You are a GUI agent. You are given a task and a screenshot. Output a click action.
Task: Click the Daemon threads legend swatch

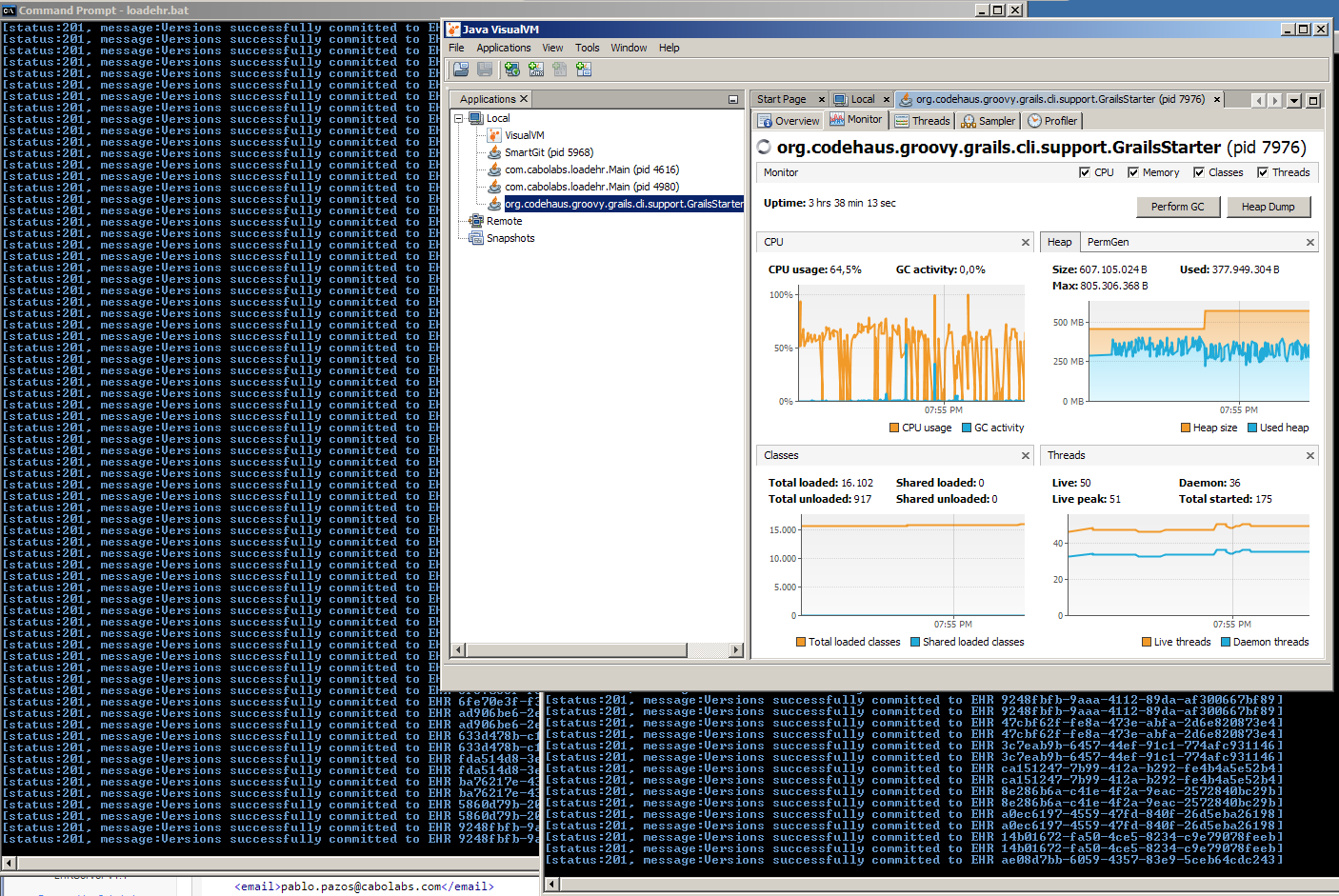[1226, 642]
